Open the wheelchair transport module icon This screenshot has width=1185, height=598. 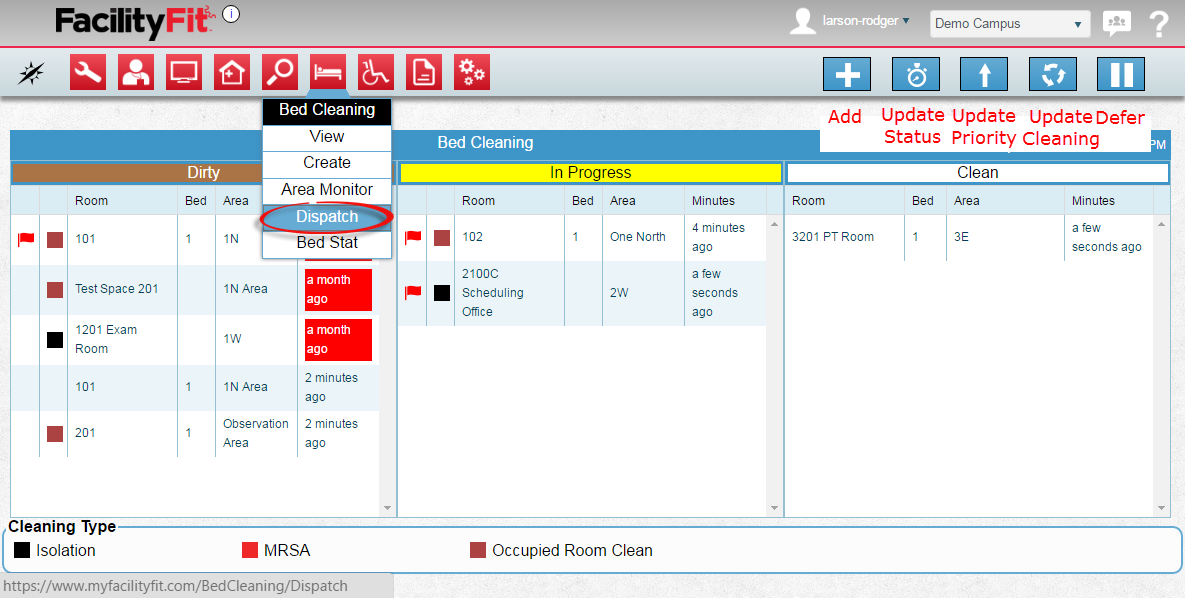[376, 72]
